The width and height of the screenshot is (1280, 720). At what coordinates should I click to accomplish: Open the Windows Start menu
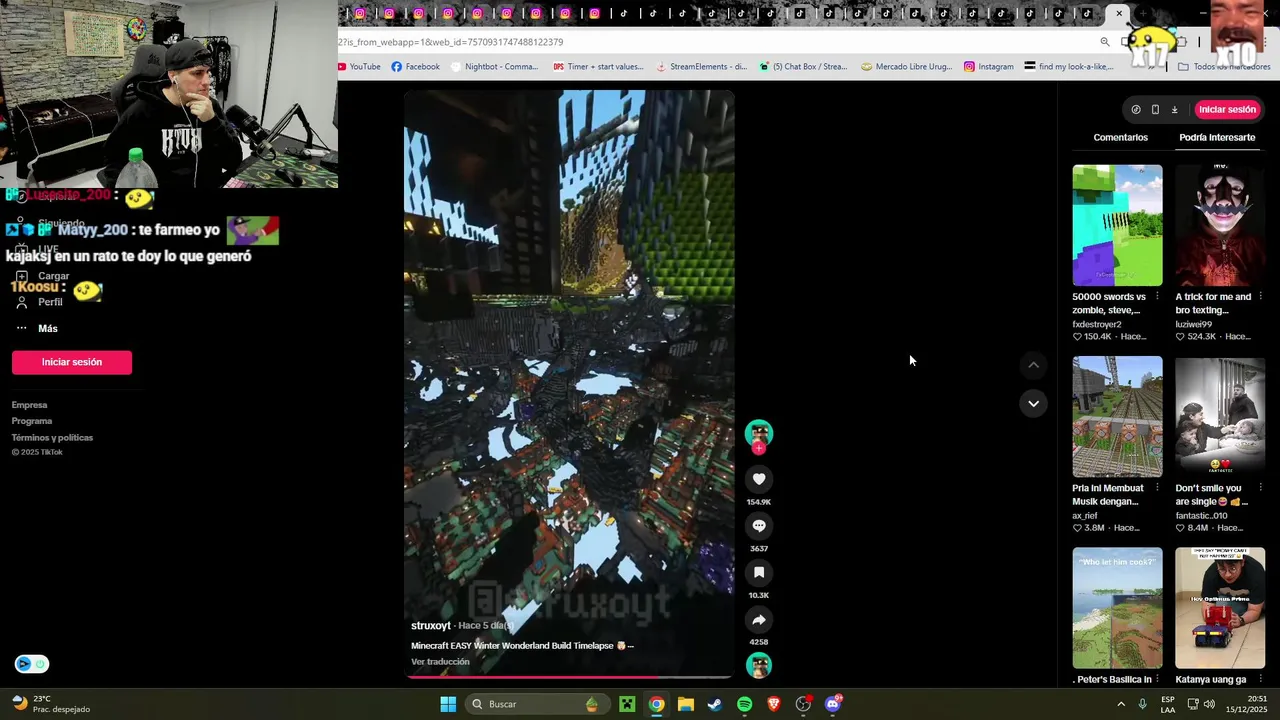[448, 704]
